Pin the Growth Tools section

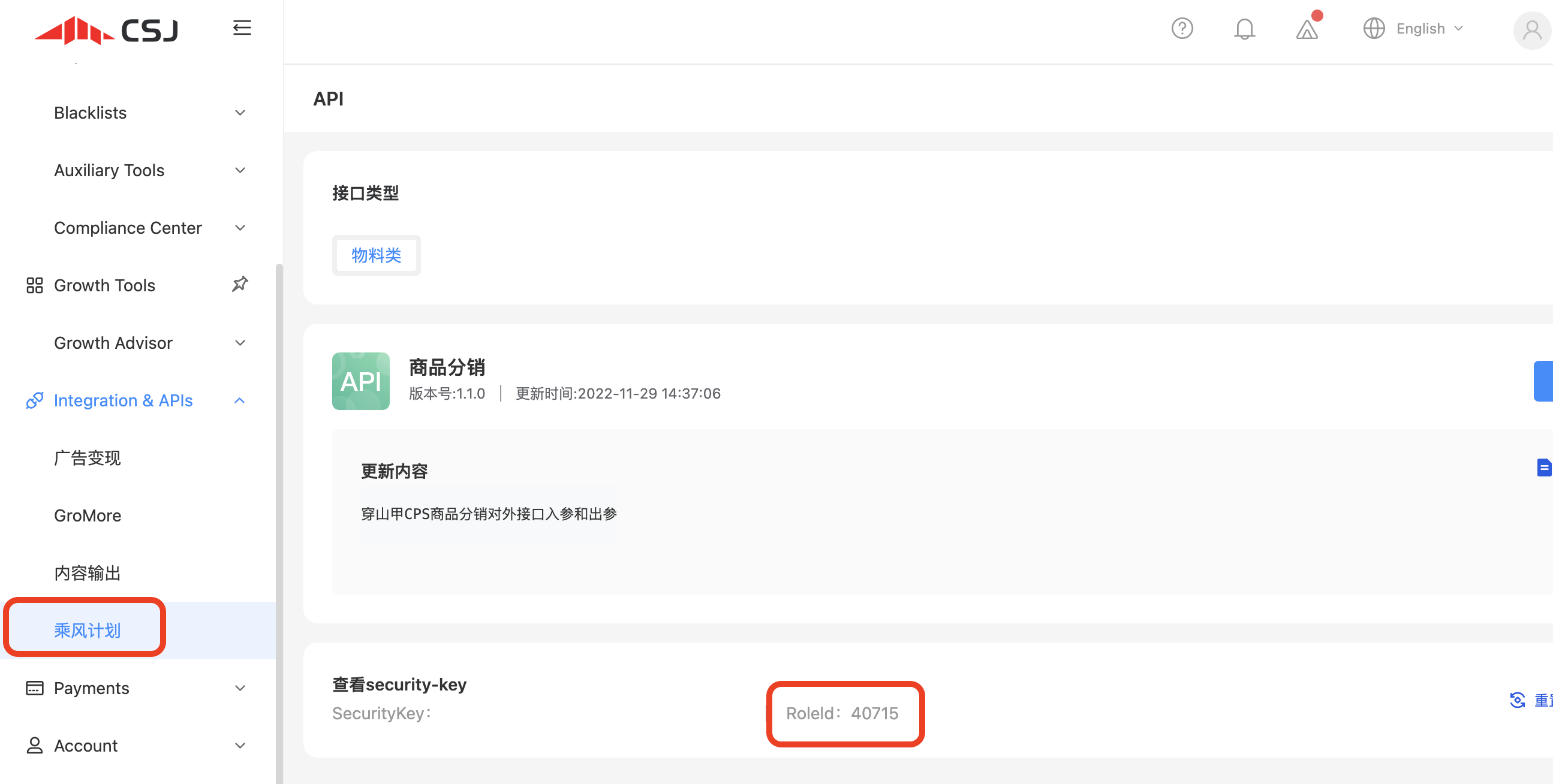pos(240,285)
